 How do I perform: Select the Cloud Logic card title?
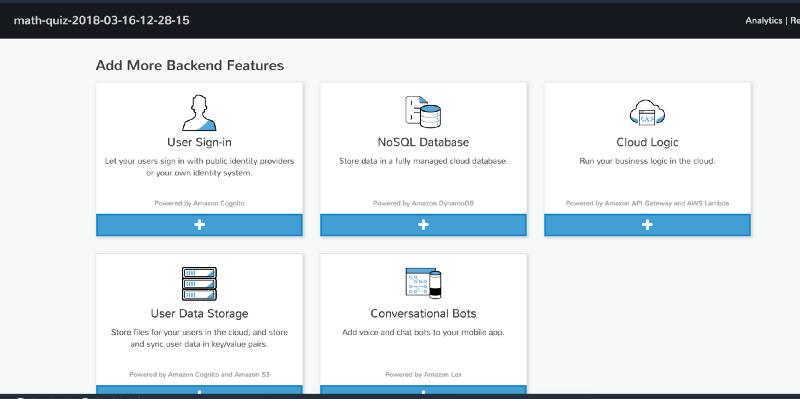647,142
